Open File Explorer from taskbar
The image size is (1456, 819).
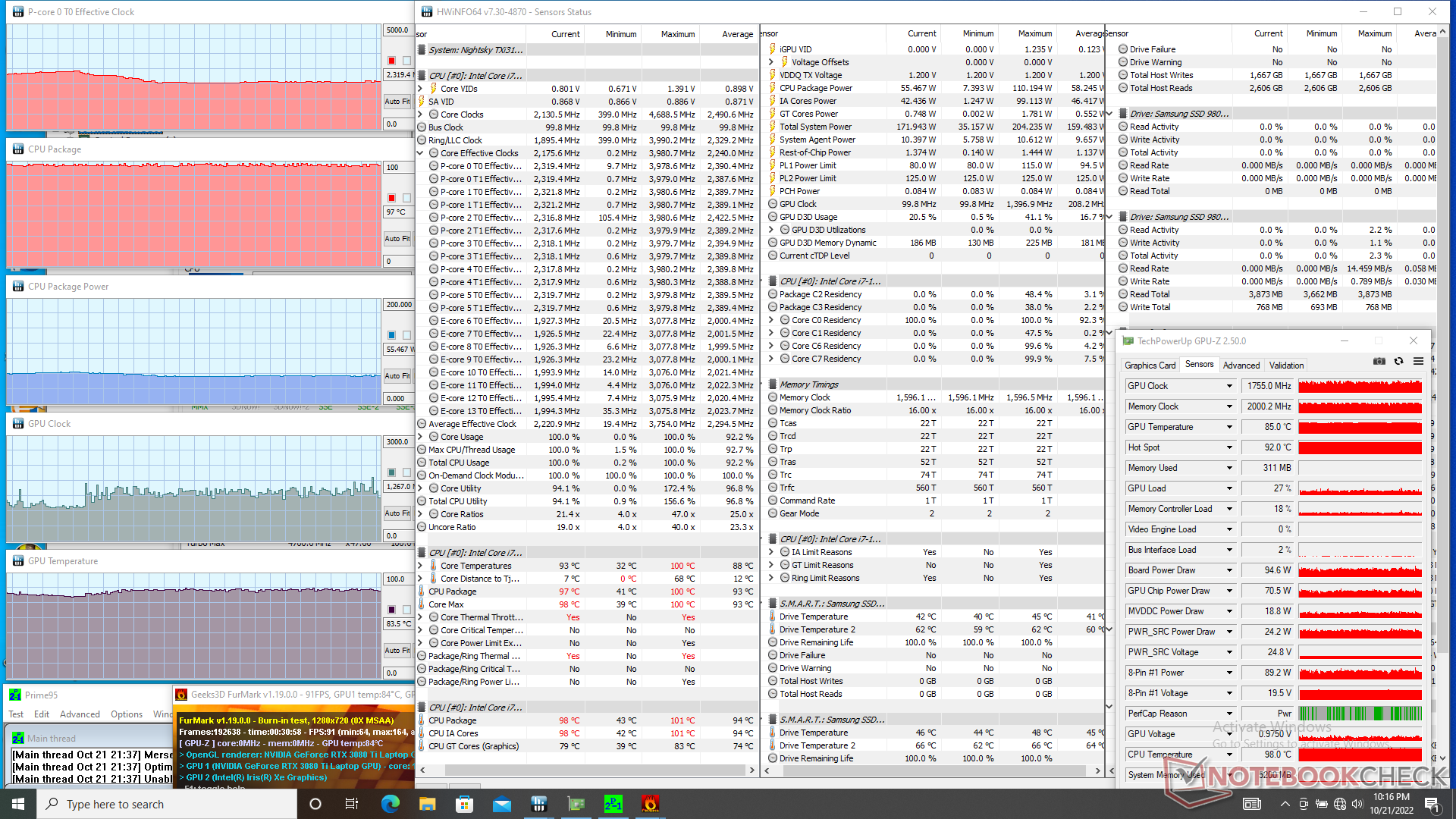[x=428, y=804]
